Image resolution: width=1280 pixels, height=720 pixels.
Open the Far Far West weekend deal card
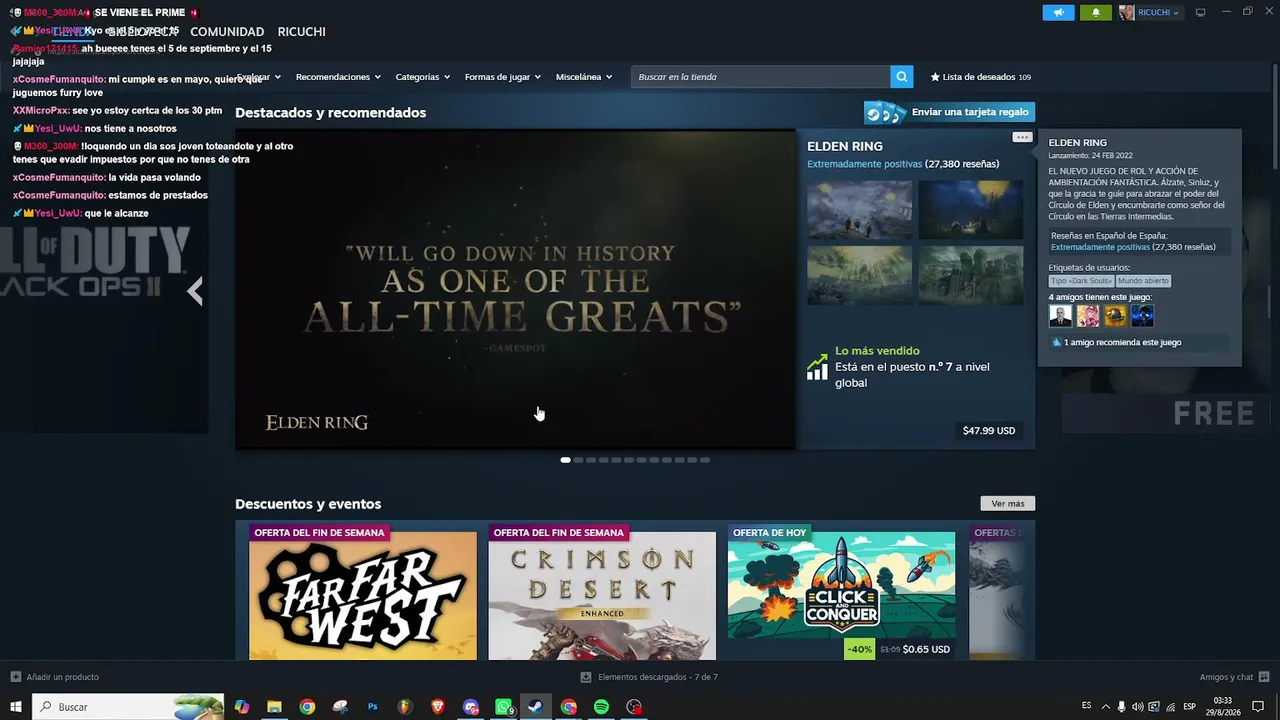(x=363, y=591)
